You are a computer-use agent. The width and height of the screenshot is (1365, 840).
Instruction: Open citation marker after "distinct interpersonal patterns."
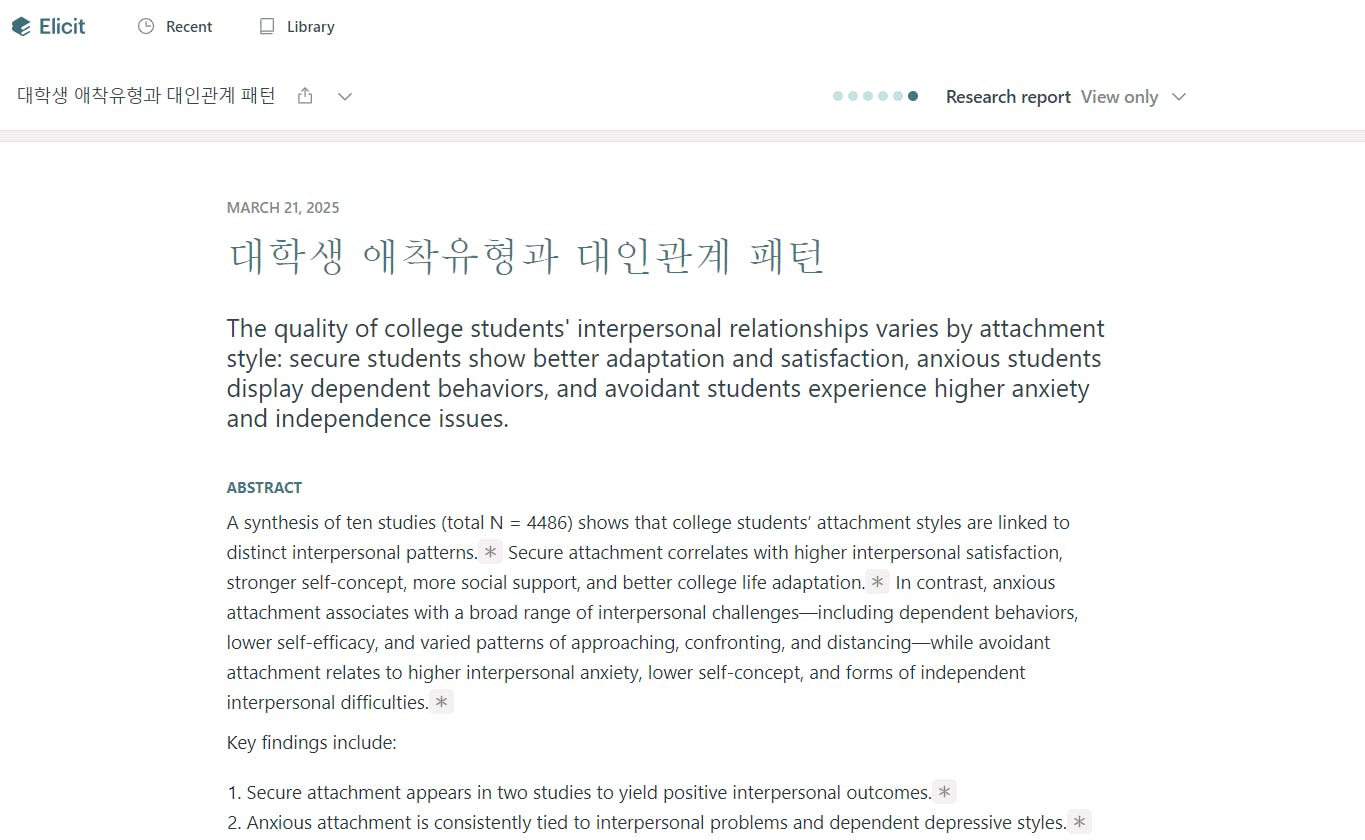[x=490, y=552]
